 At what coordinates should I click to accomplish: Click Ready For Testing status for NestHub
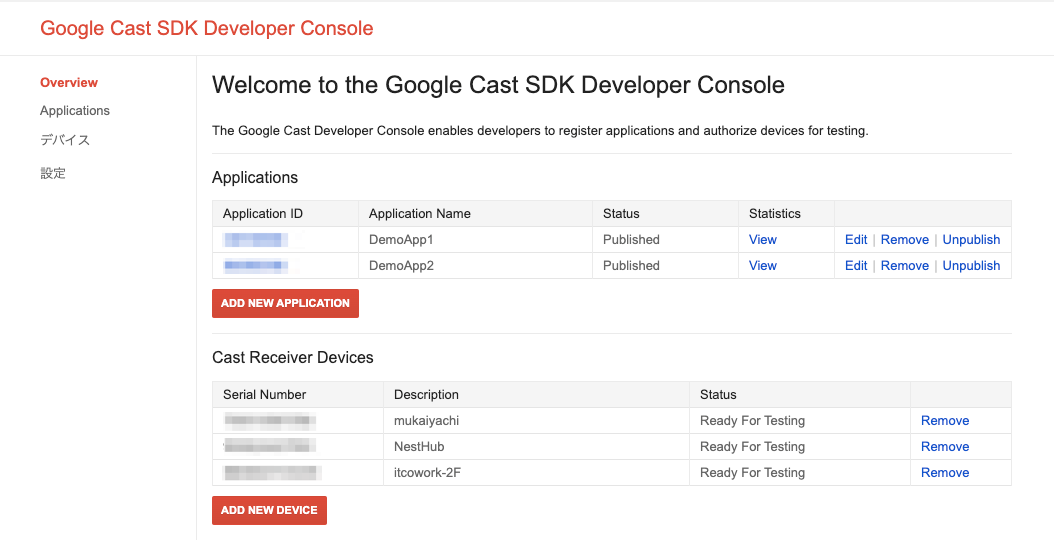tap(752, 446)
